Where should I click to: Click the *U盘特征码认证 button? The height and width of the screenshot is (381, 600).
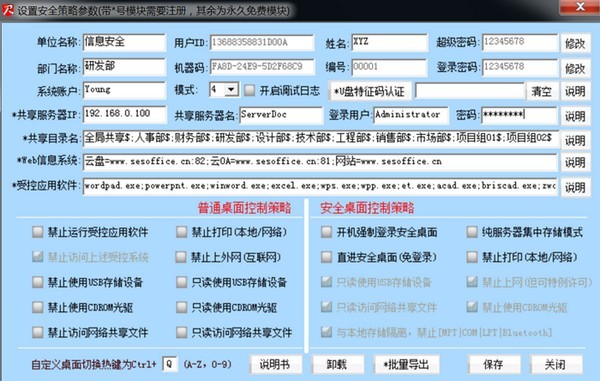coord(369,91)
